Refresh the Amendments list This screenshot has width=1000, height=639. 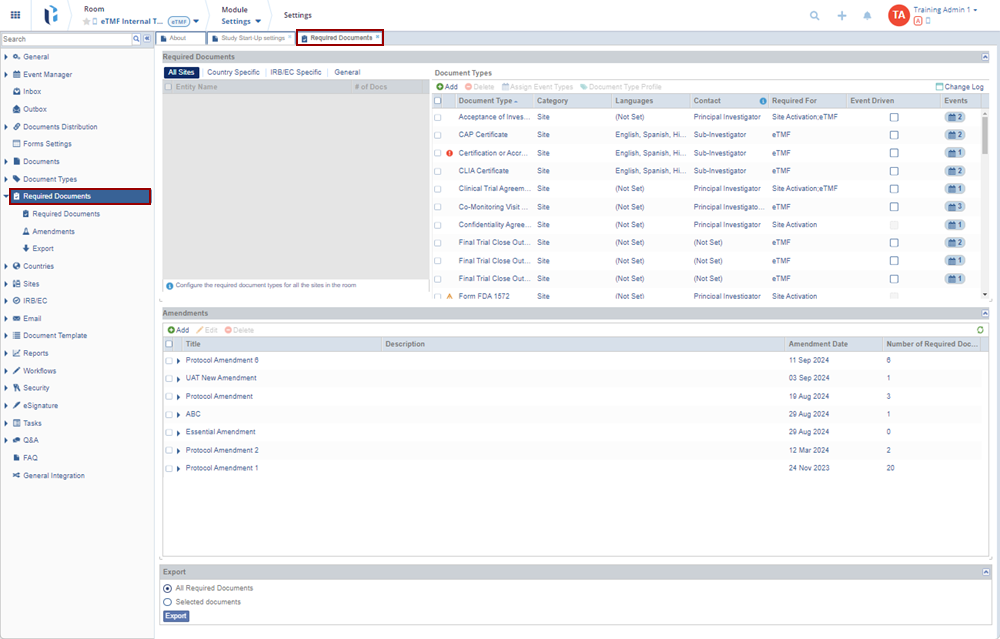[980, 330]
